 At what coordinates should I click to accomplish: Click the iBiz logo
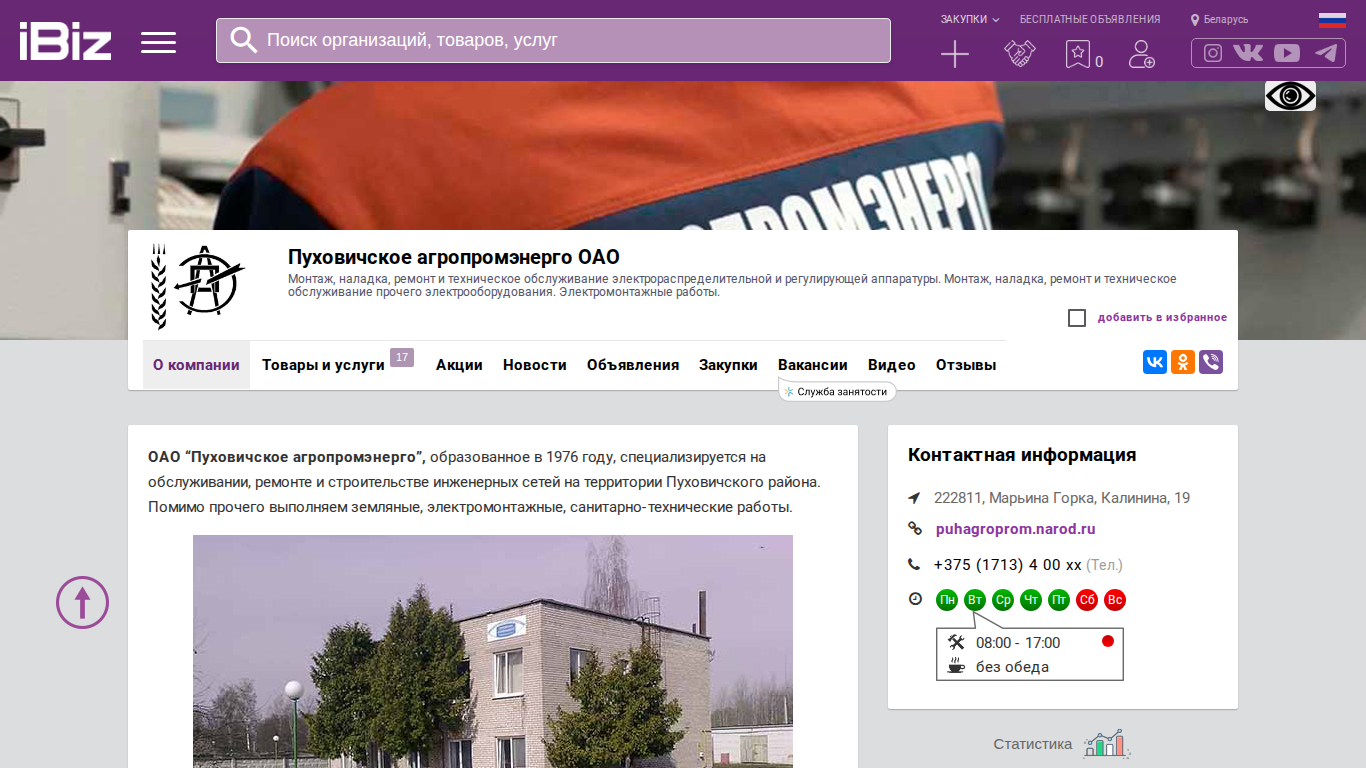65,41
